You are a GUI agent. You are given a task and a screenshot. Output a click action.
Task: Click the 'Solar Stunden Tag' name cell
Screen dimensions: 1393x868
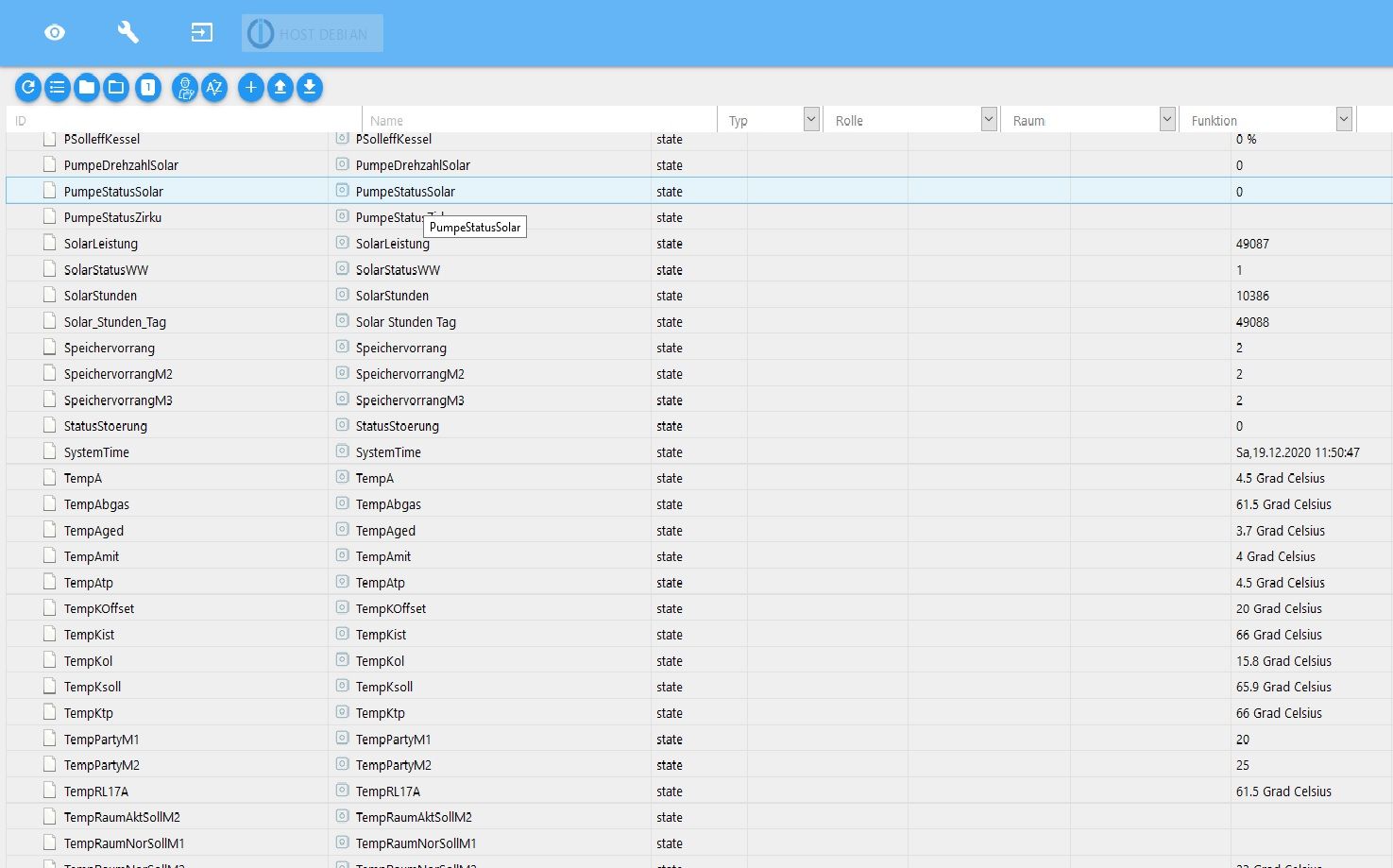(406, 322)
